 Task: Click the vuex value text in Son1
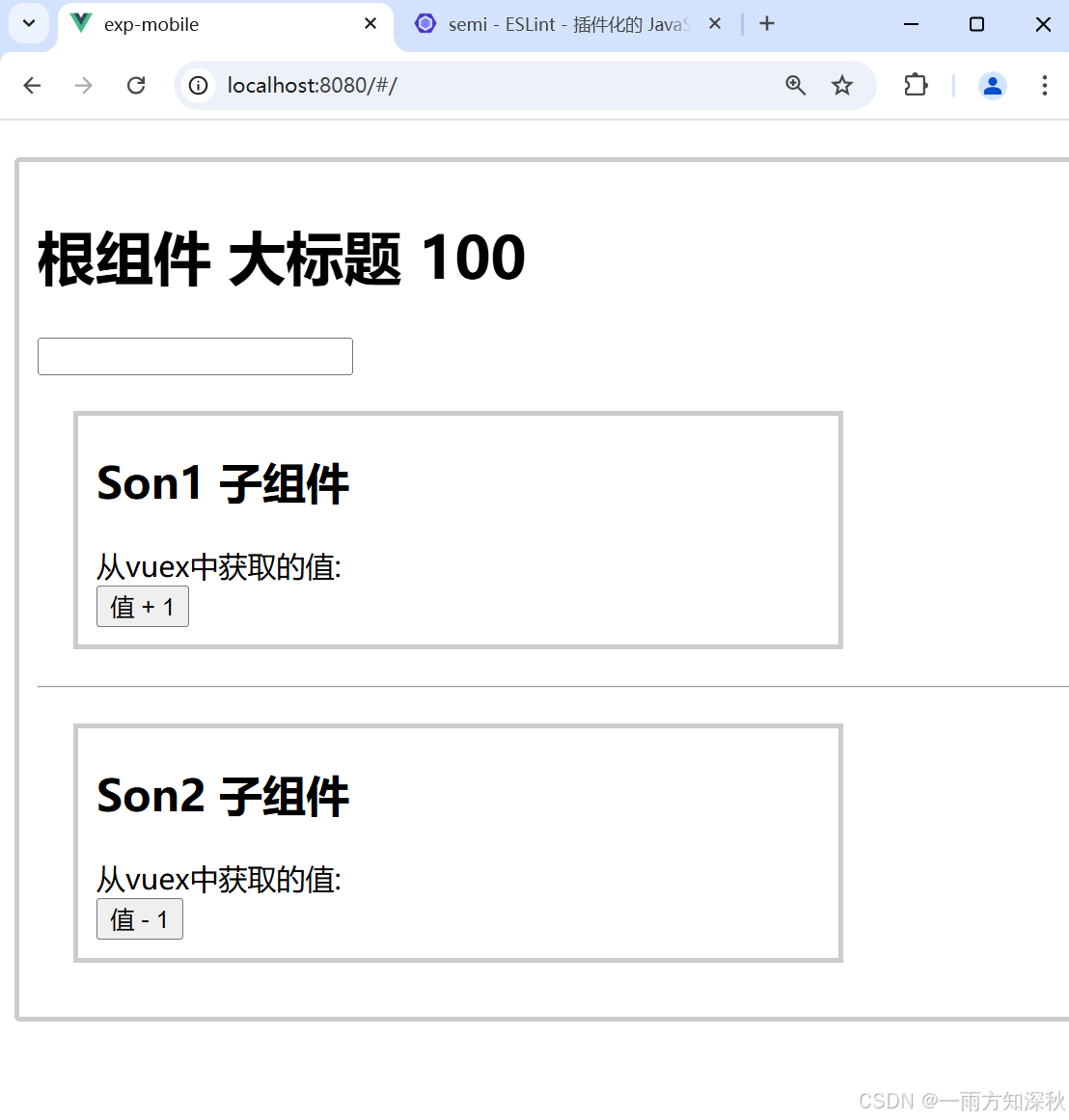[219, 567]
